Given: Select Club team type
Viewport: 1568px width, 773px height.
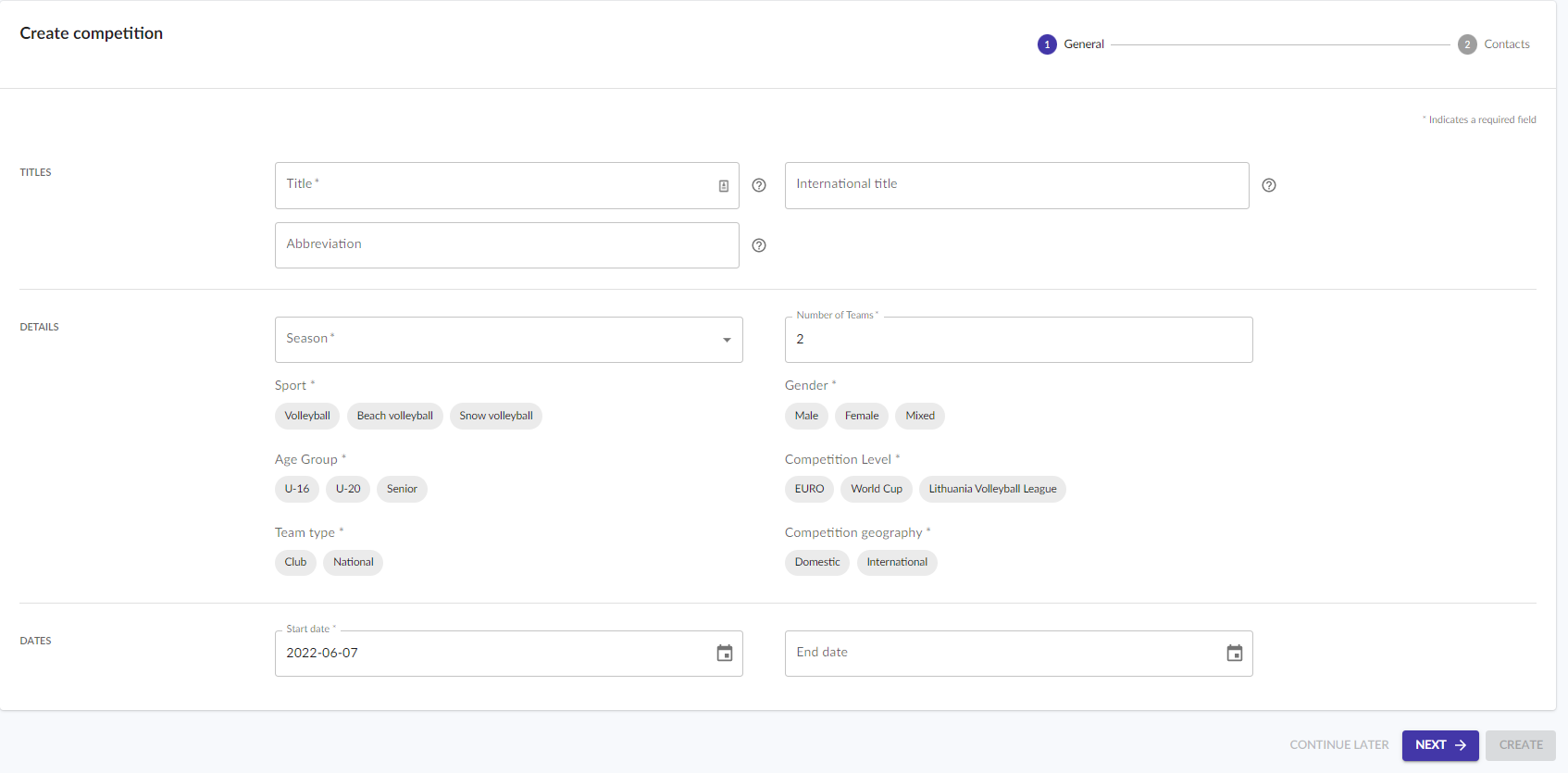Looking at the screenshot, I should pyautogui.click(x=295, y=562).
